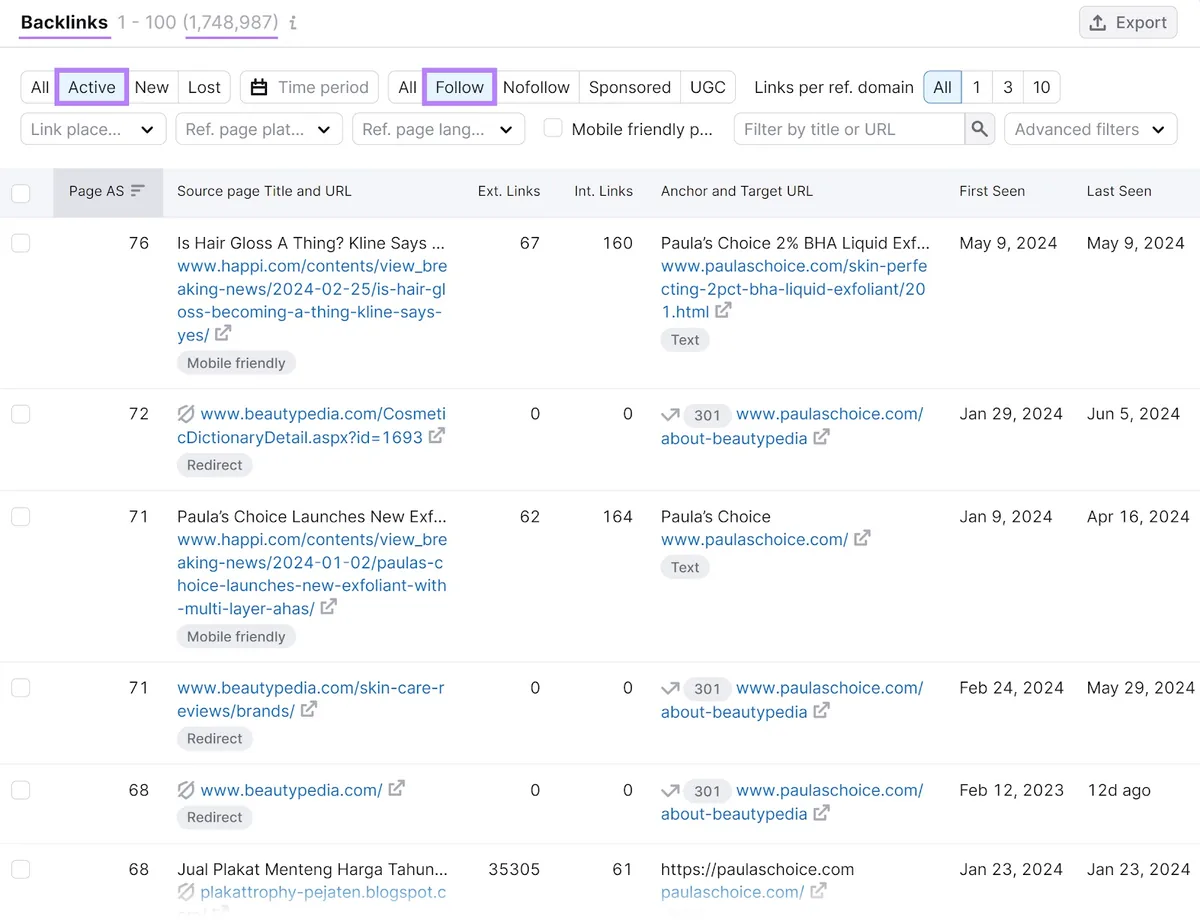Check the www.beautypedia.com/ row checkbox

[21, 790]
